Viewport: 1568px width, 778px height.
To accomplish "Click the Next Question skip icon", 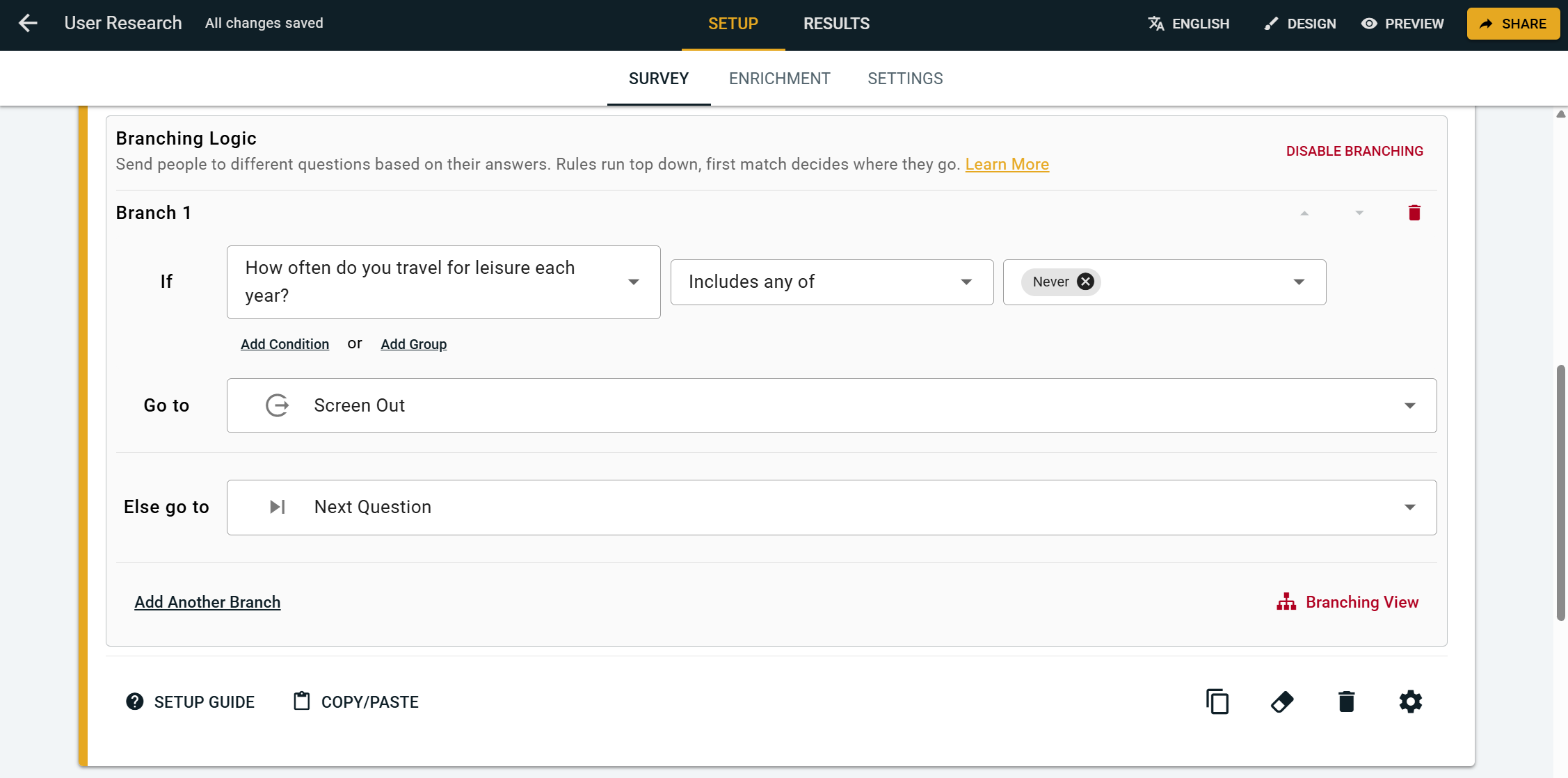I will coord(277,507).
